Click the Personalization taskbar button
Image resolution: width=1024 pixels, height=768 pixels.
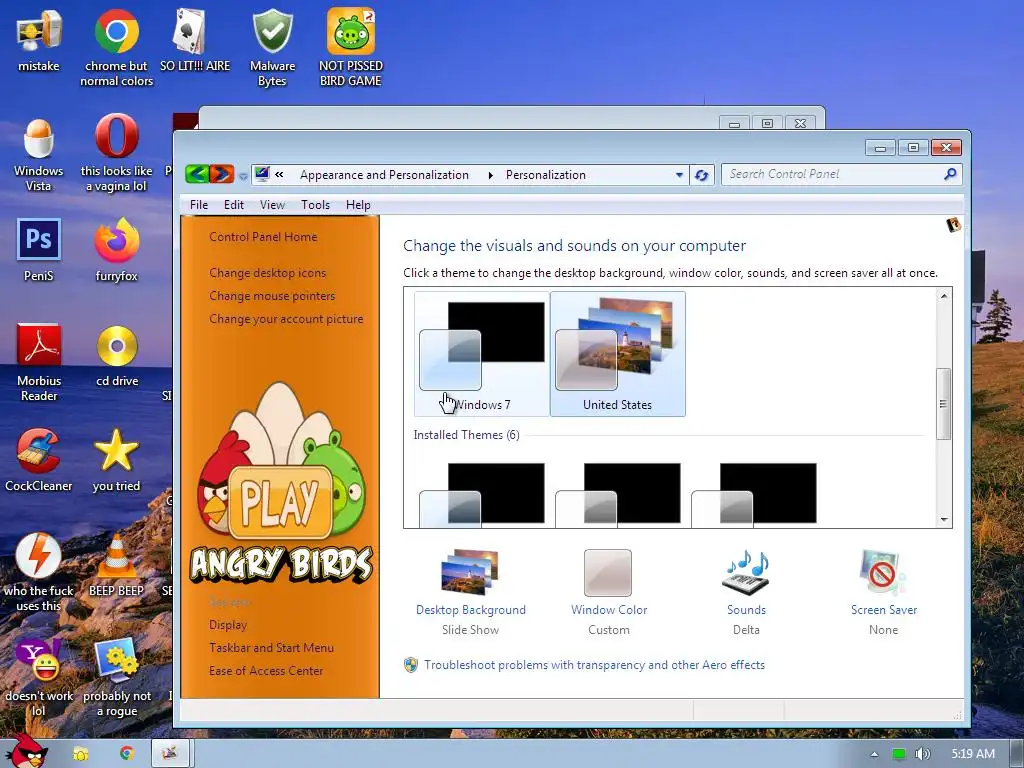click(170, 754)
